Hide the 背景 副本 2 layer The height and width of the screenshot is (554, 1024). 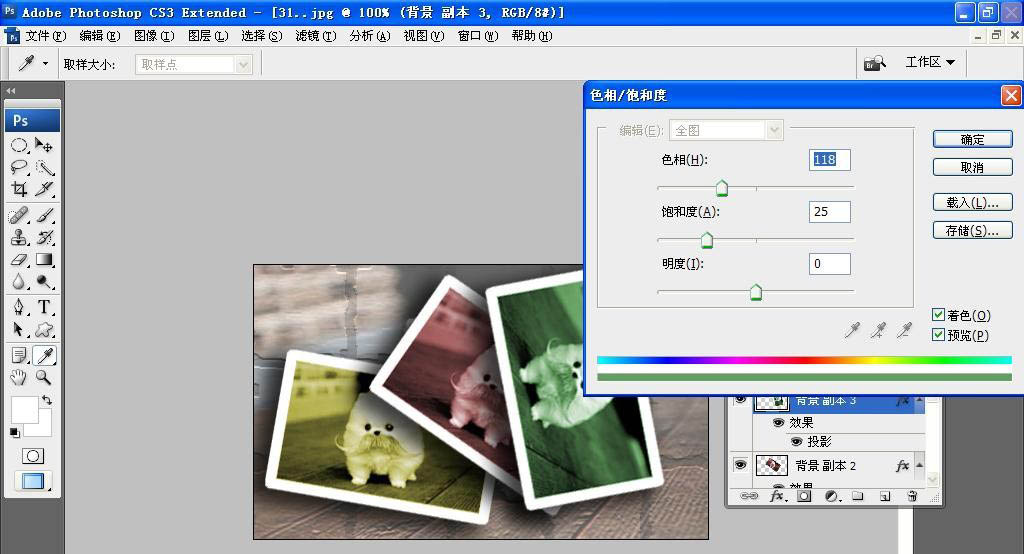[740, 465]
